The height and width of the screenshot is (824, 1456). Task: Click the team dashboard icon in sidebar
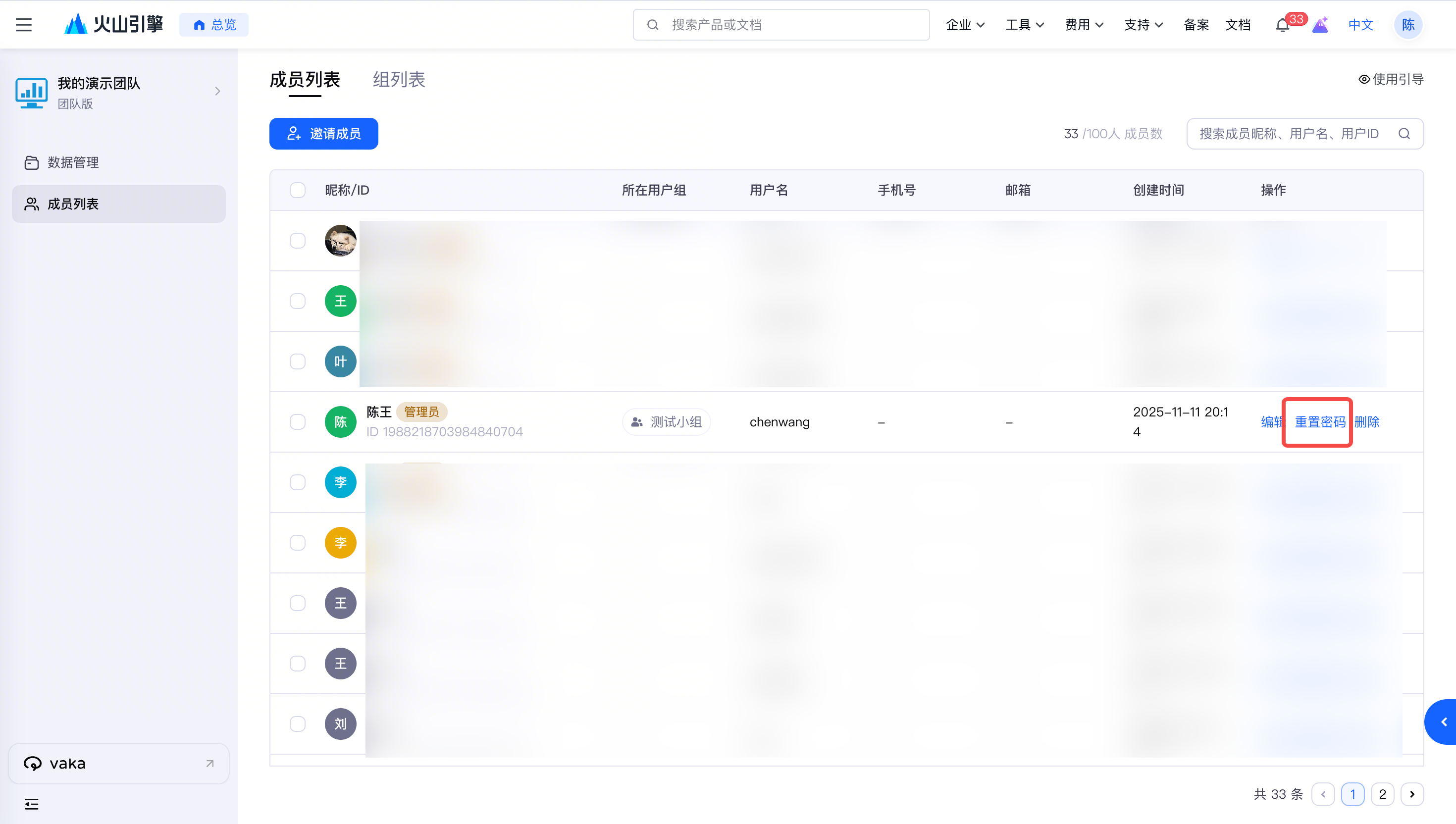click(31, 93)
